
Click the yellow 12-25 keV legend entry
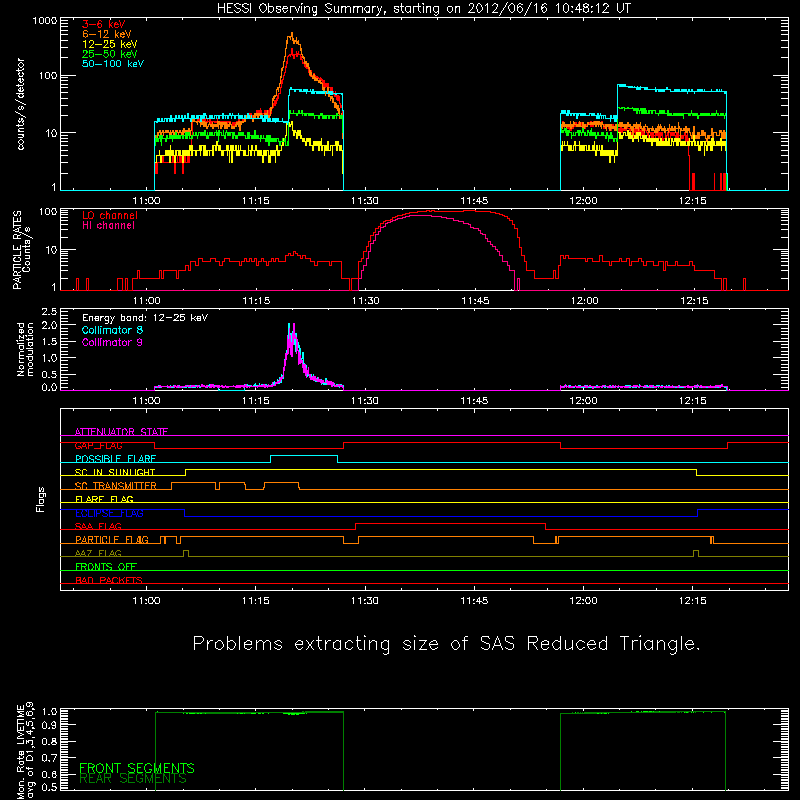[110, 44]
